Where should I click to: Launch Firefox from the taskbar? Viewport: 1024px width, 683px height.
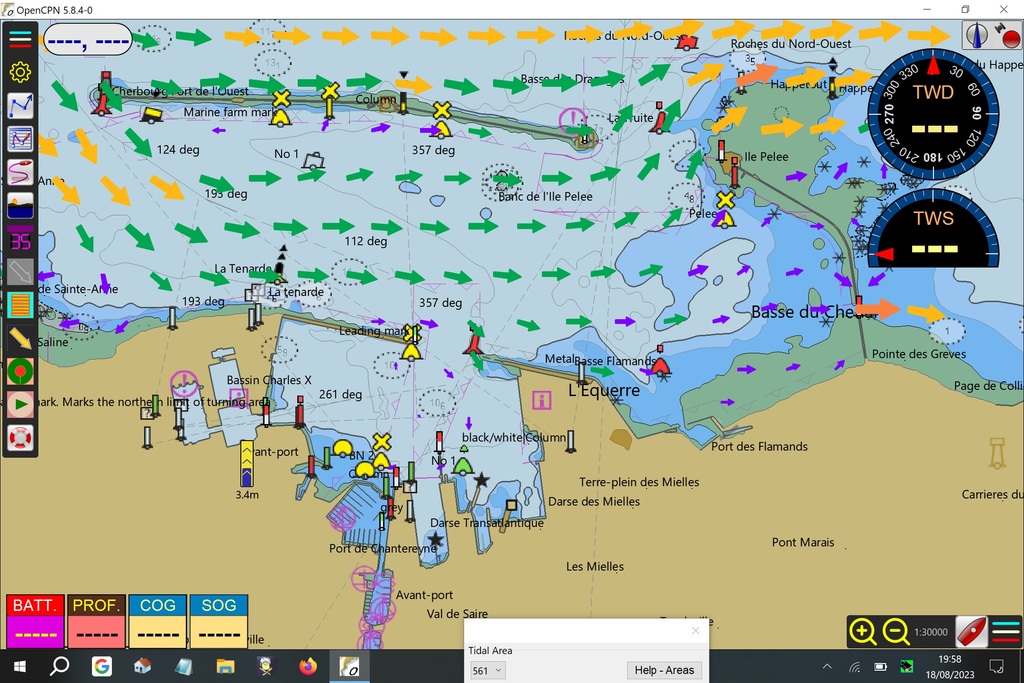pyautogui.click(x=308, y=666)
